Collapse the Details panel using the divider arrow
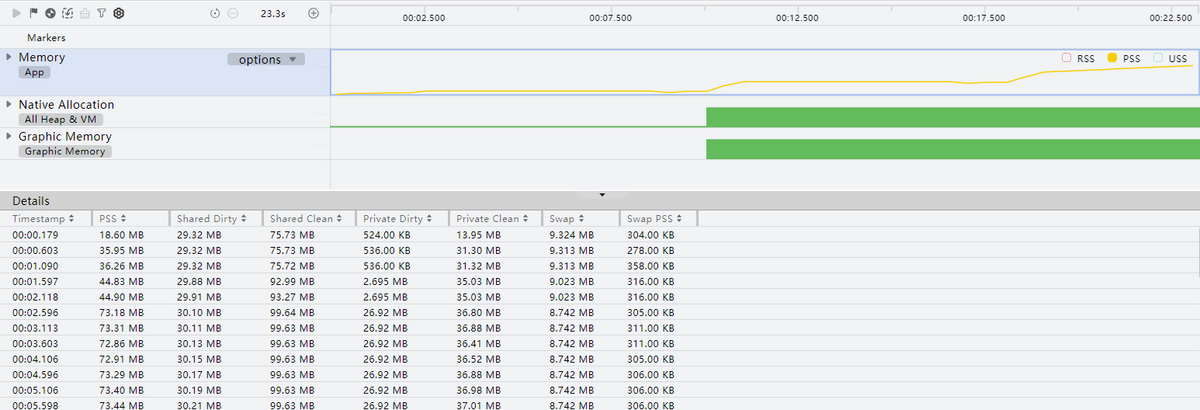 coord(601,193)
